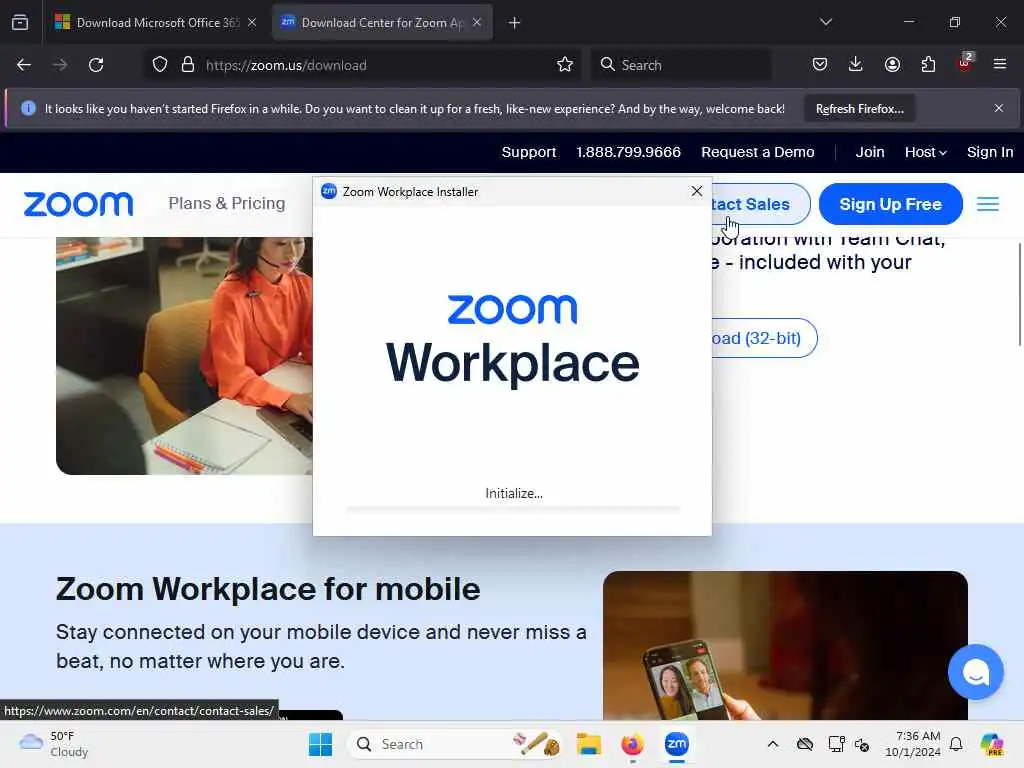Show hidden system tray icons
Image resolution: width=1024 pixels, height=768 pixels.
coord(773,744)
